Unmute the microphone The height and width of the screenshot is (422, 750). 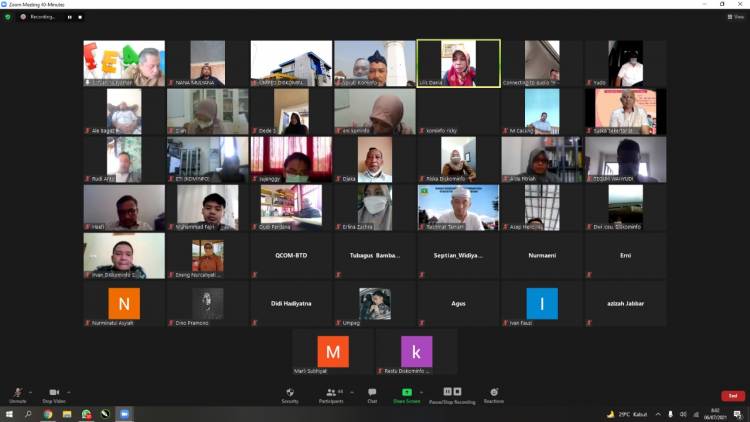click(17, 393)
